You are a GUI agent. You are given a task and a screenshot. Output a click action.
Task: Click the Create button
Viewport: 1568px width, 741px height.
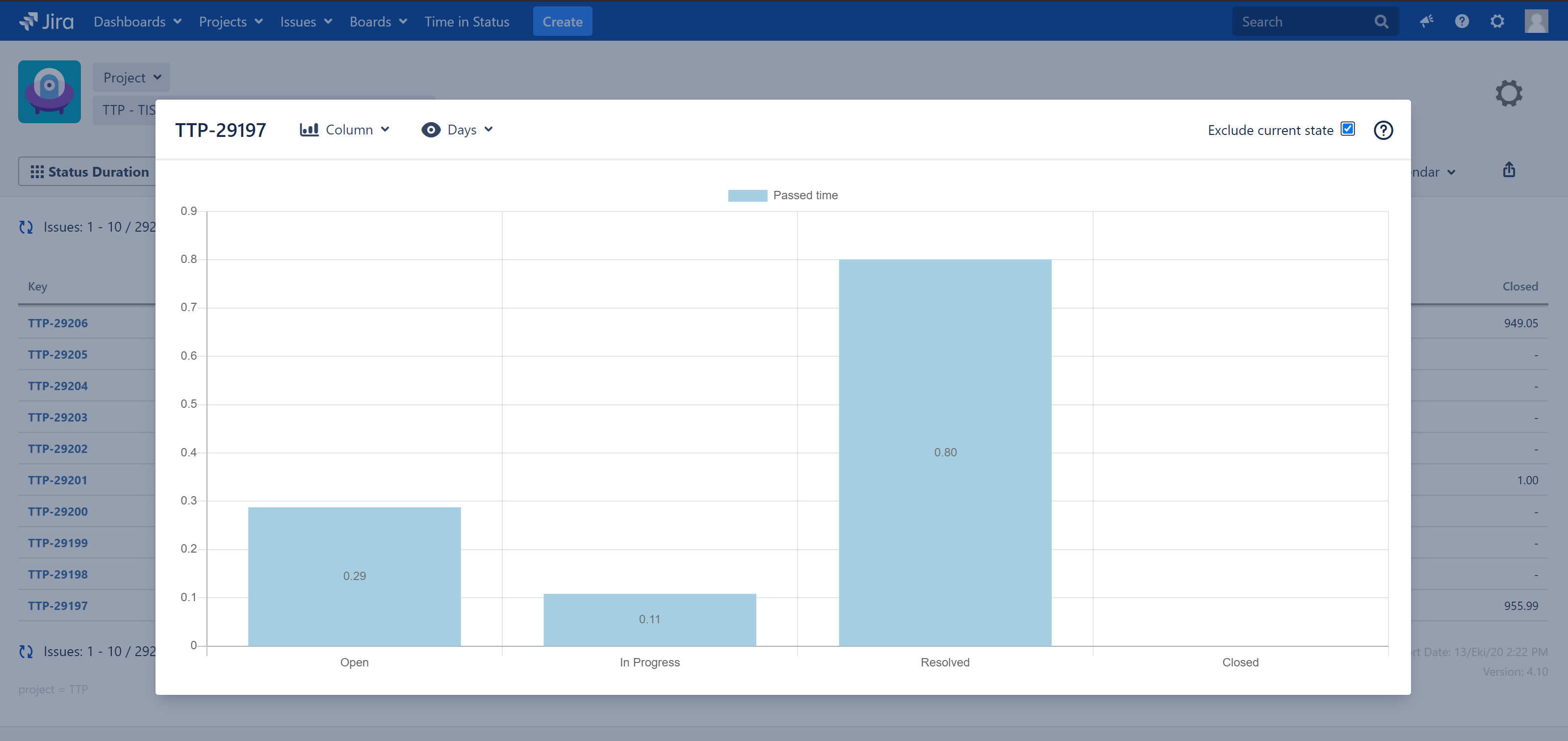coord(562,21)
